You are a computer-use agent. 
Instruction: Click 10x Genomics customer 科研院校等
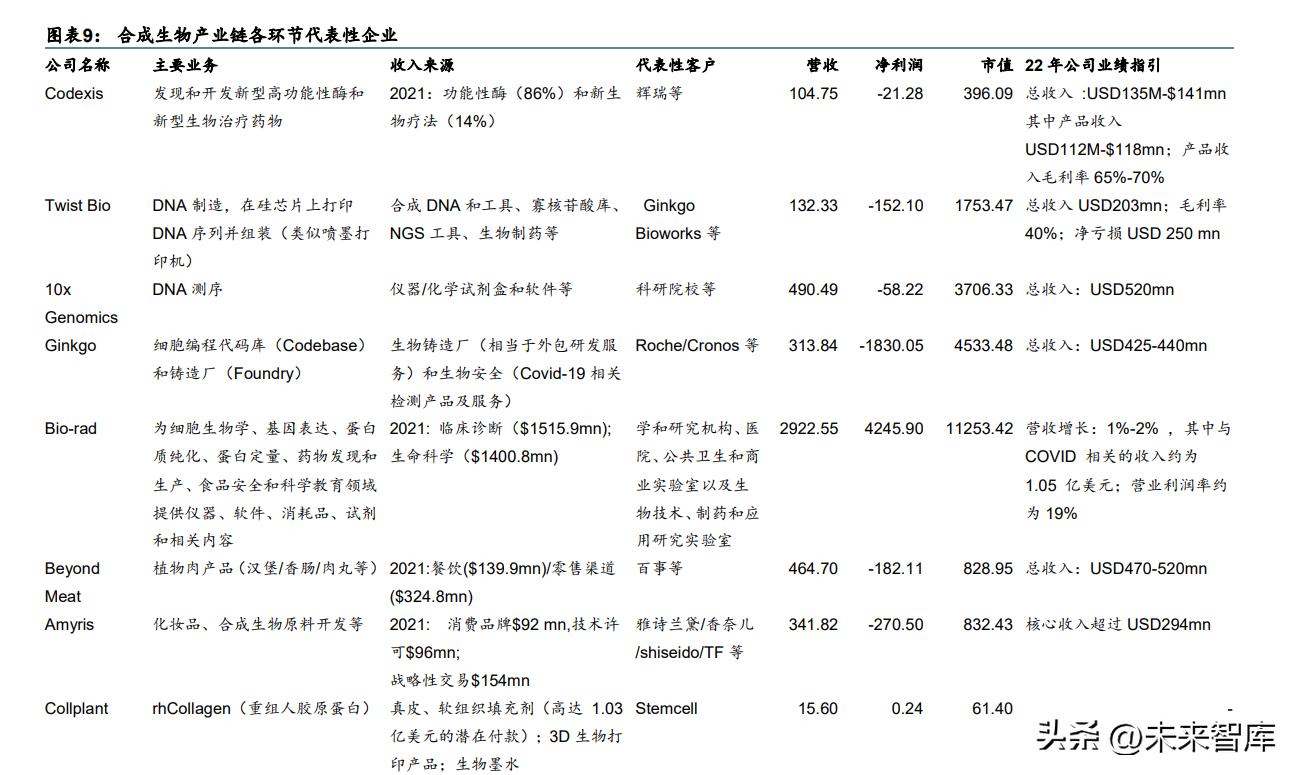(676, 289)
